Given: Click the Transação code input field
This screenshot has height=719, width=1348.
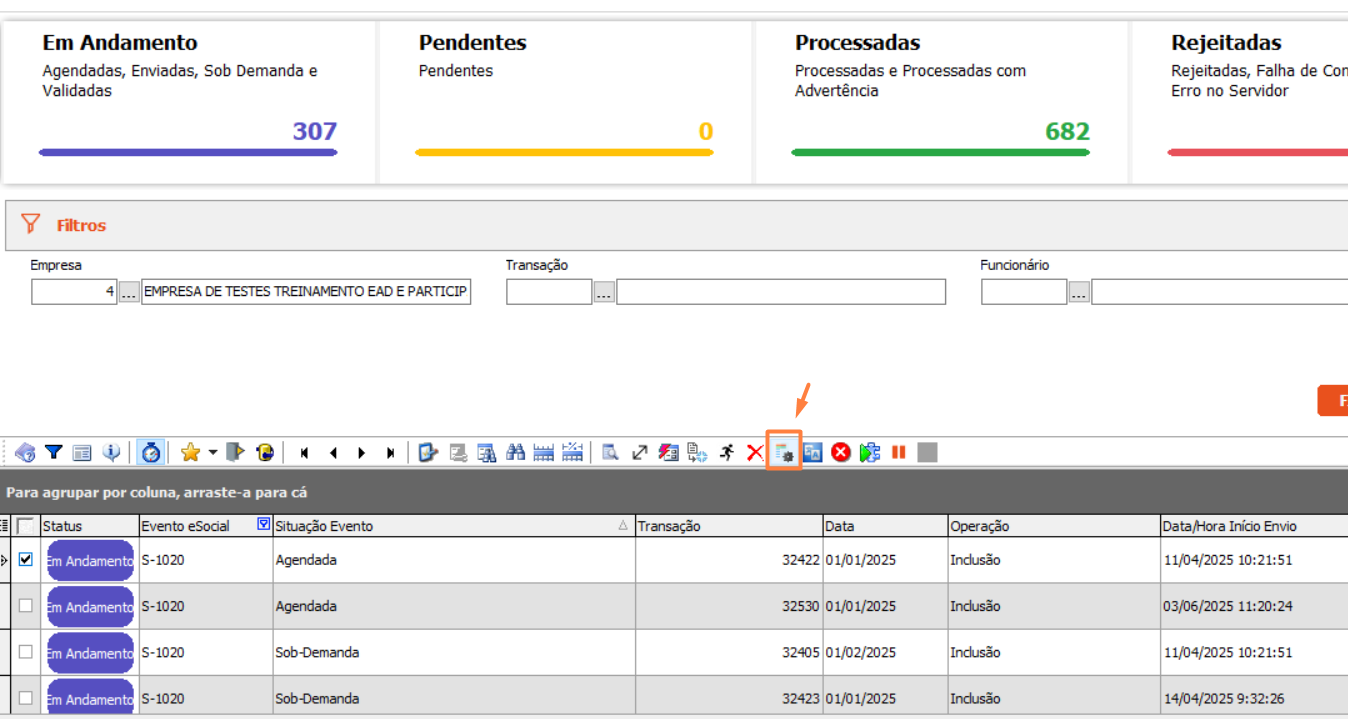Looking at the screenshot, I should (549, 292).
